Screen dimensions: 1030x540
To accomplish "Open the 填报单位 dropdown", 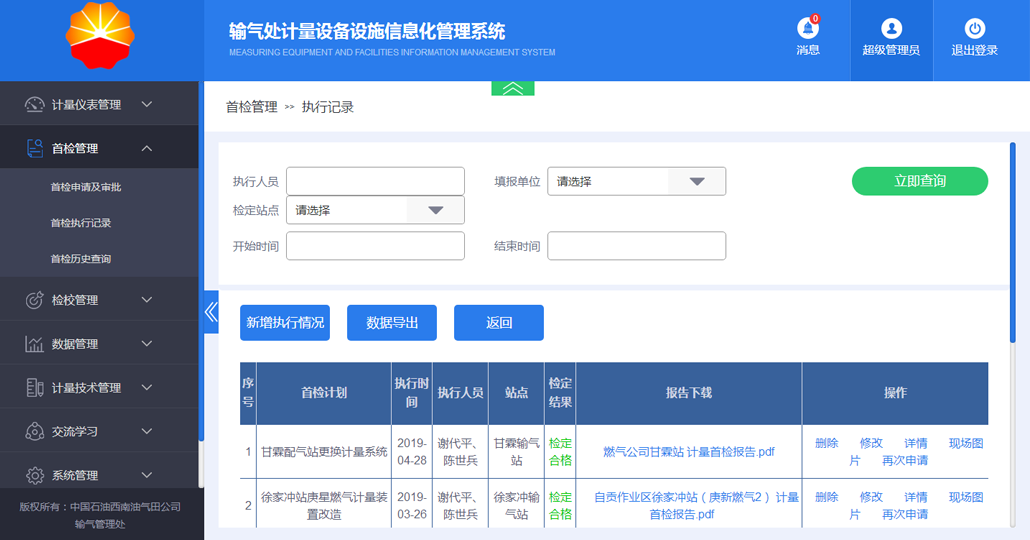I will 637,181.
